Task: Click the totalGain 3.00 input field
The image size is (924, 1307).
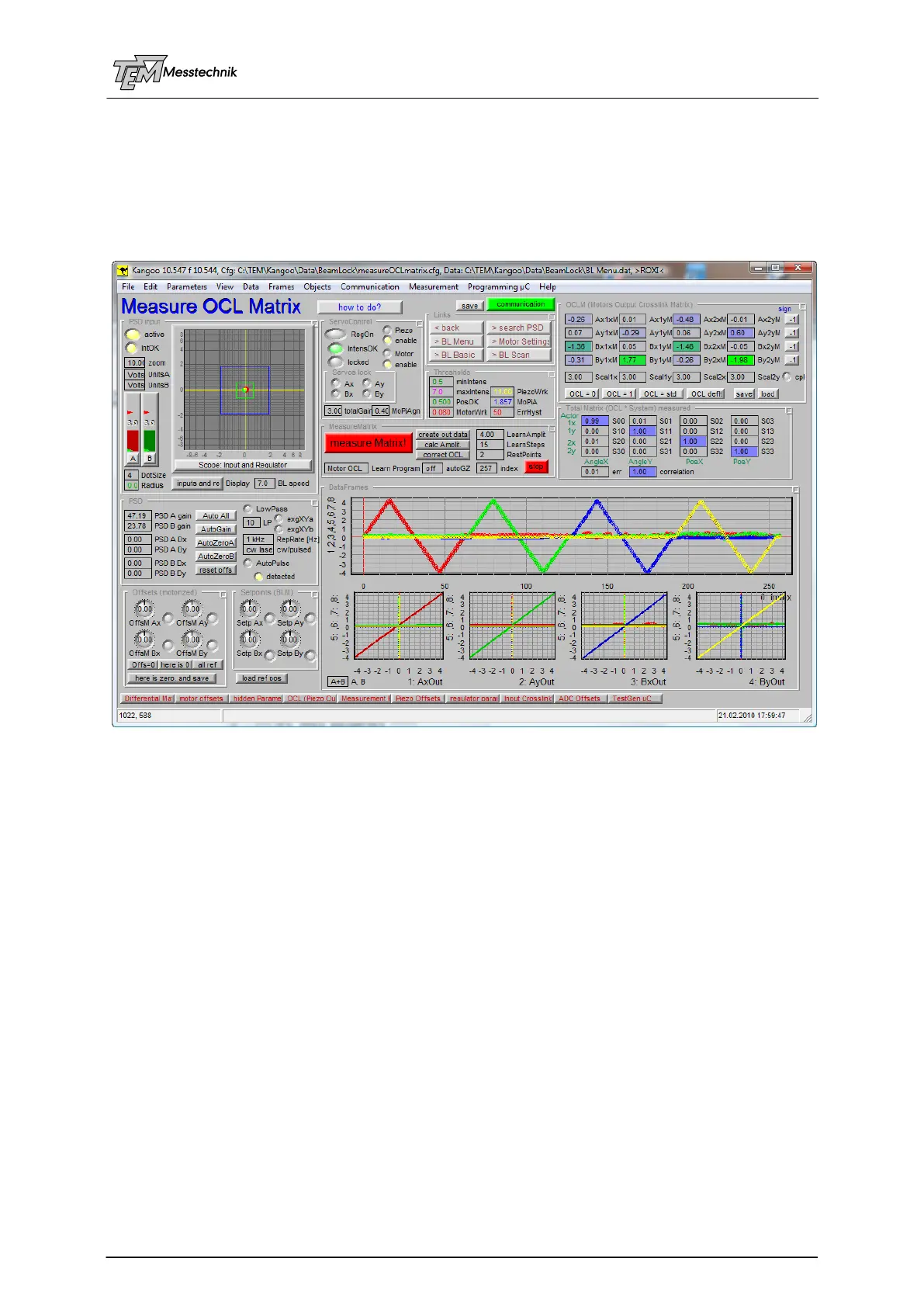Action: coord(334,411)
